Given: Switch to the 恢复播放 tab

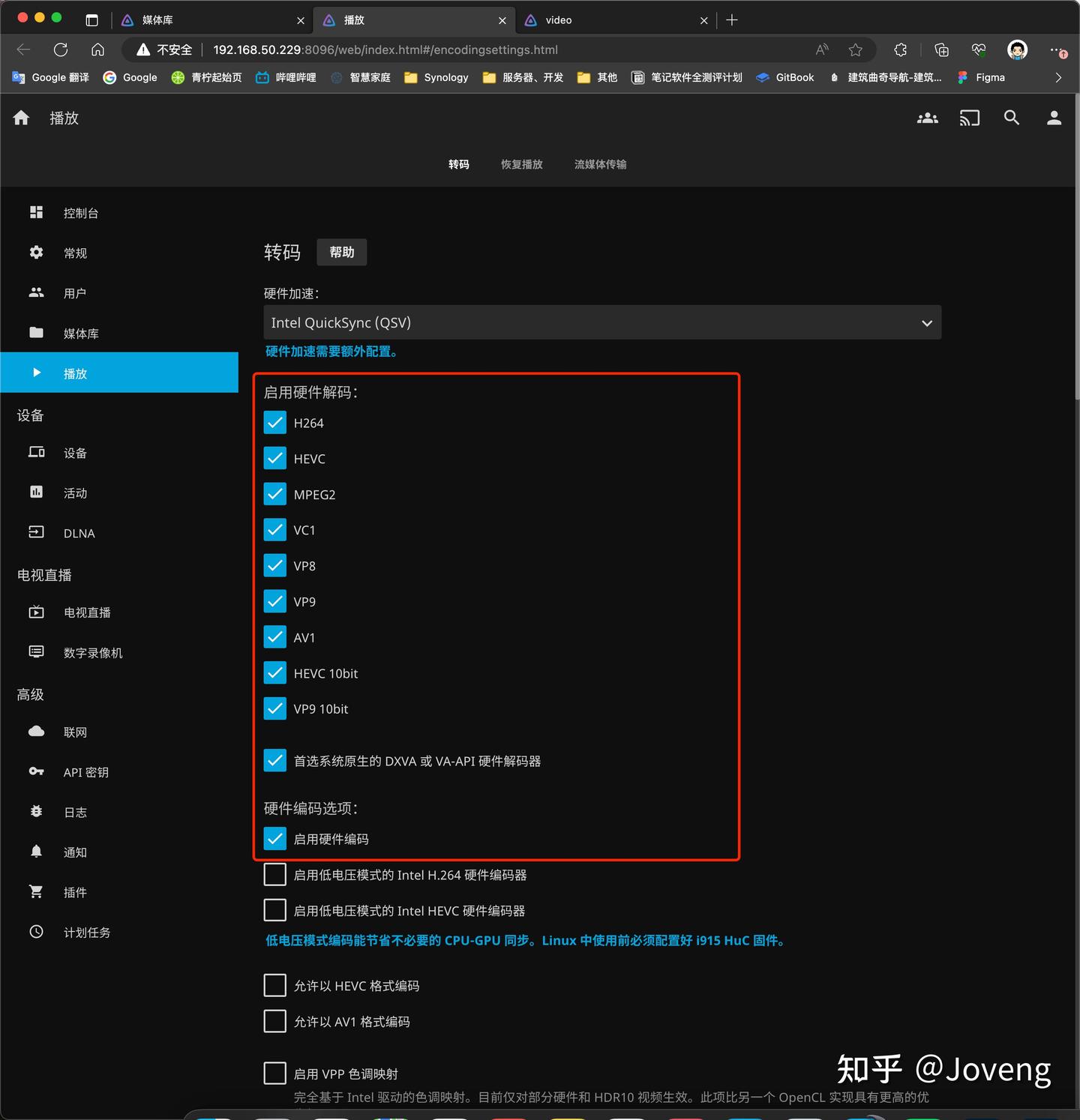Looking at the screenshot, I should [x=522, y=164].
